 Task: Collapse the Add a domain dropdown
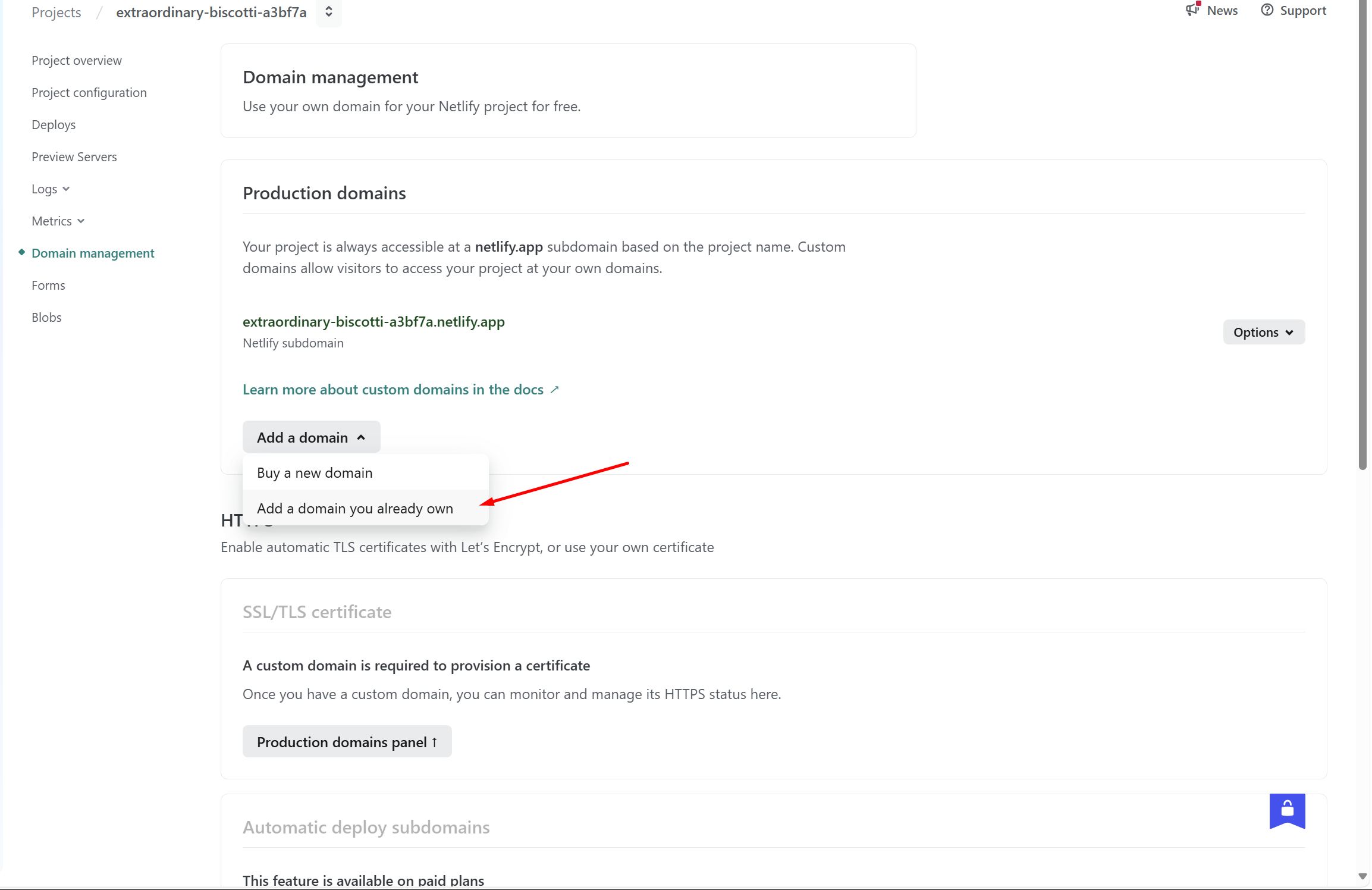coord(311,437)
